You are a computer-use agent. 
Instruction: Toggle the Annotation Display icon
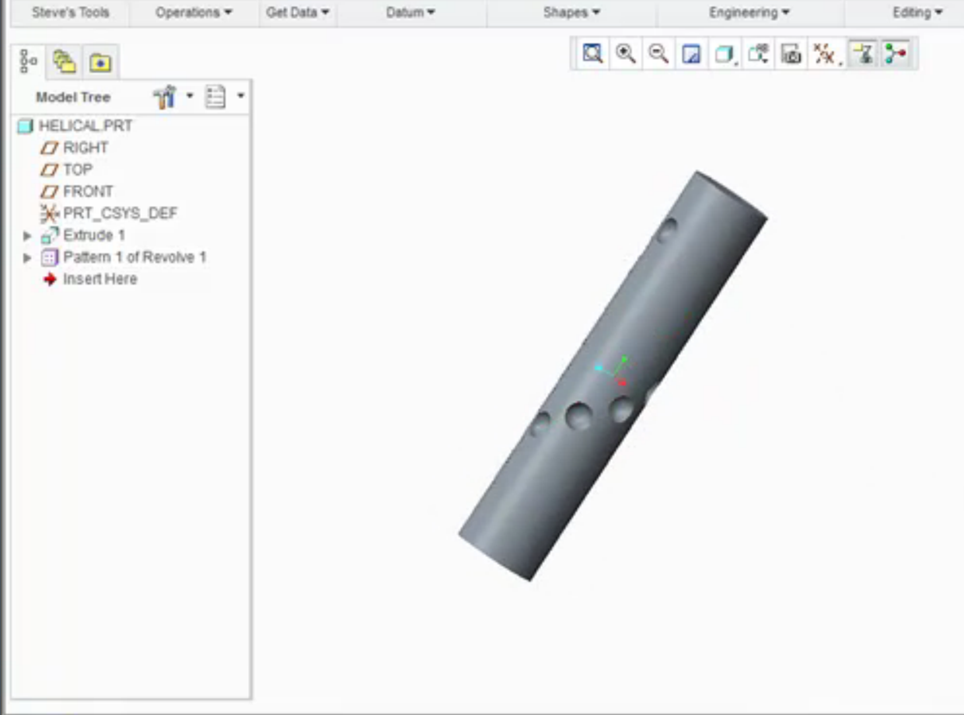[863, 54]
